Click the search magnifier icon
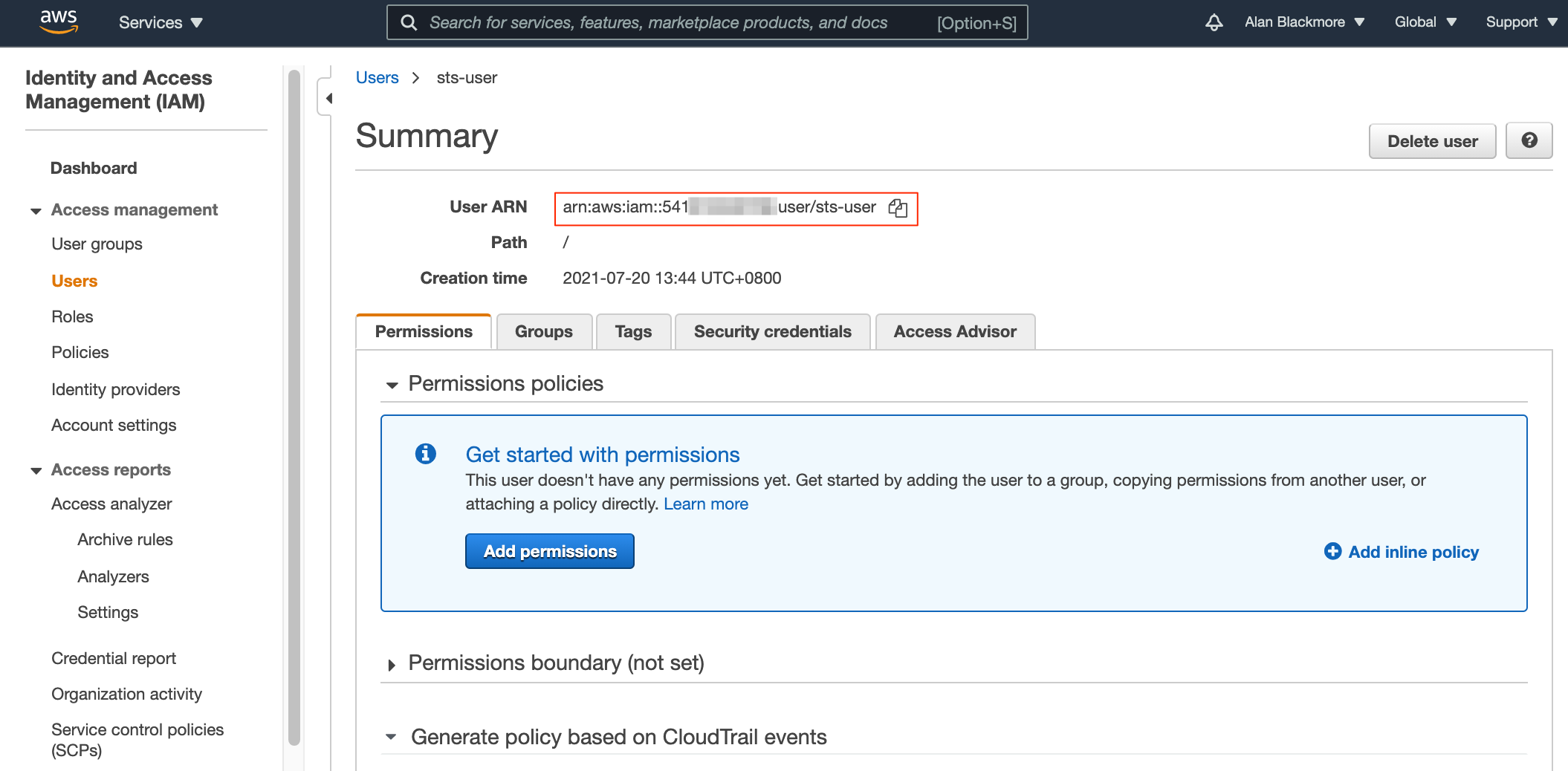The height and width of the screenshot is (771, 1568). point(409,22)
